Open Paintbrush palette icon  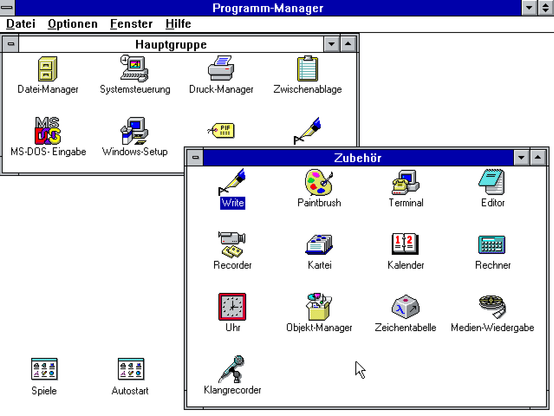click(x=319, y=182)
